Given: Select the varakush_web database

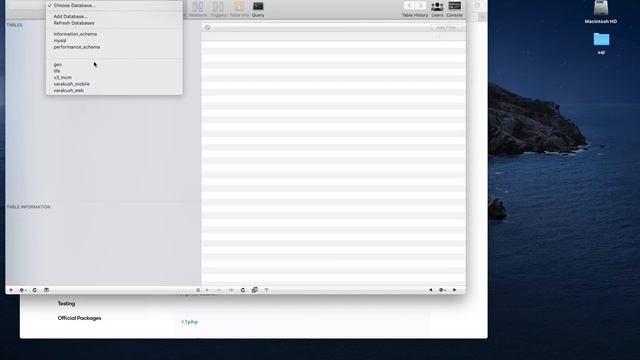Looking at the screenshot, I should click(x=114, y=91).
